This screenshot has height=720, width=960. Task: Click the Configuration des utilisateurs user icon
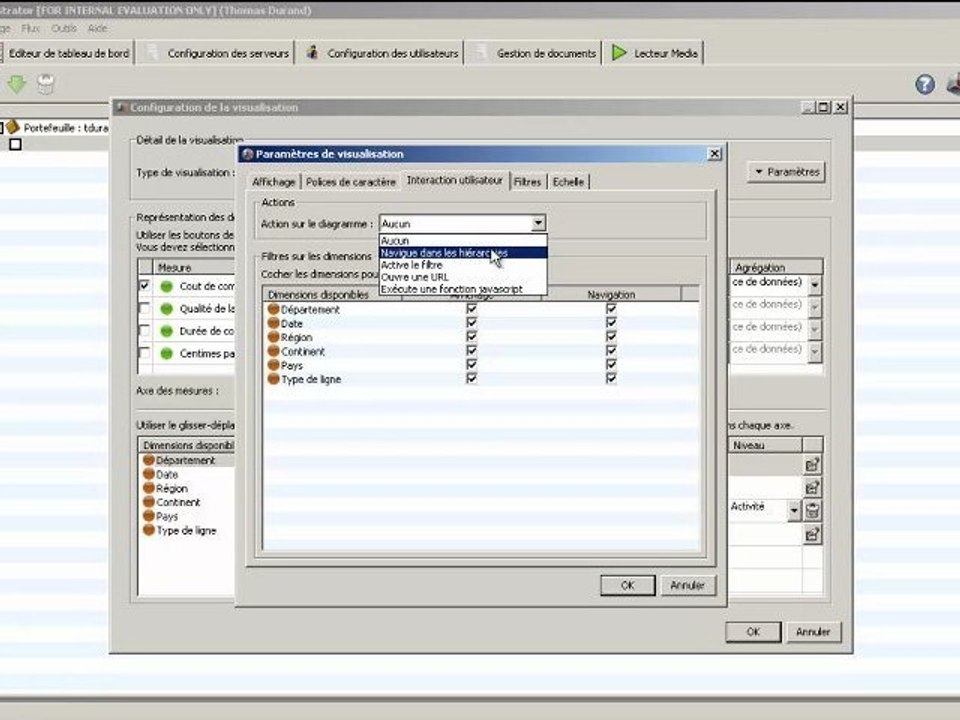point(312,53)
